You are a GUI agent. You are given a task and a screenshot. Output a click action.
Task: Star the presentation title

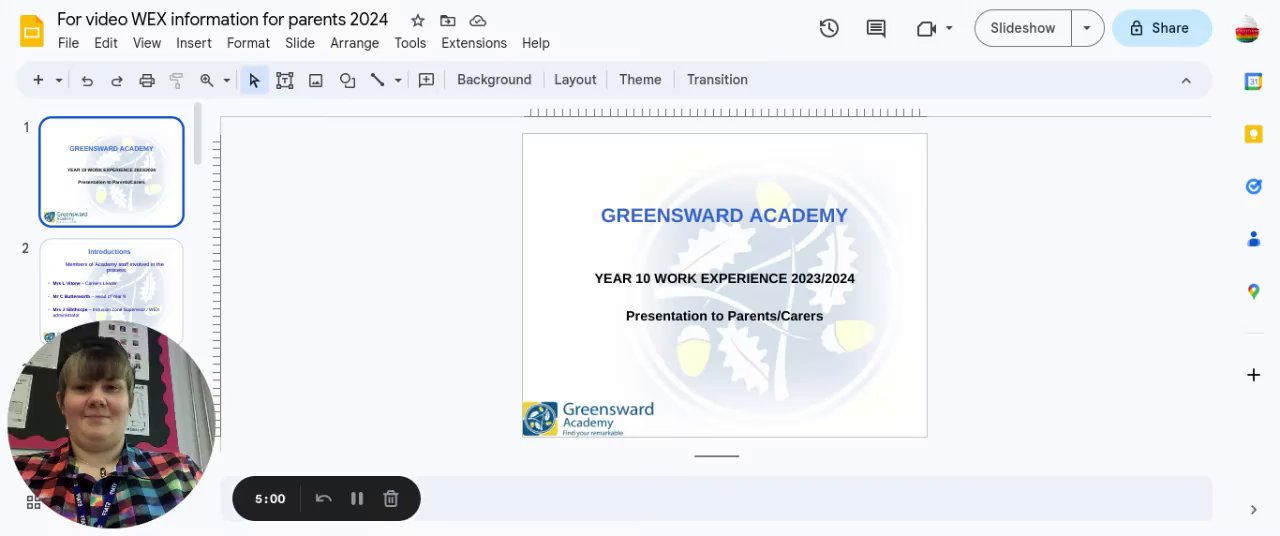click(418, 20)
